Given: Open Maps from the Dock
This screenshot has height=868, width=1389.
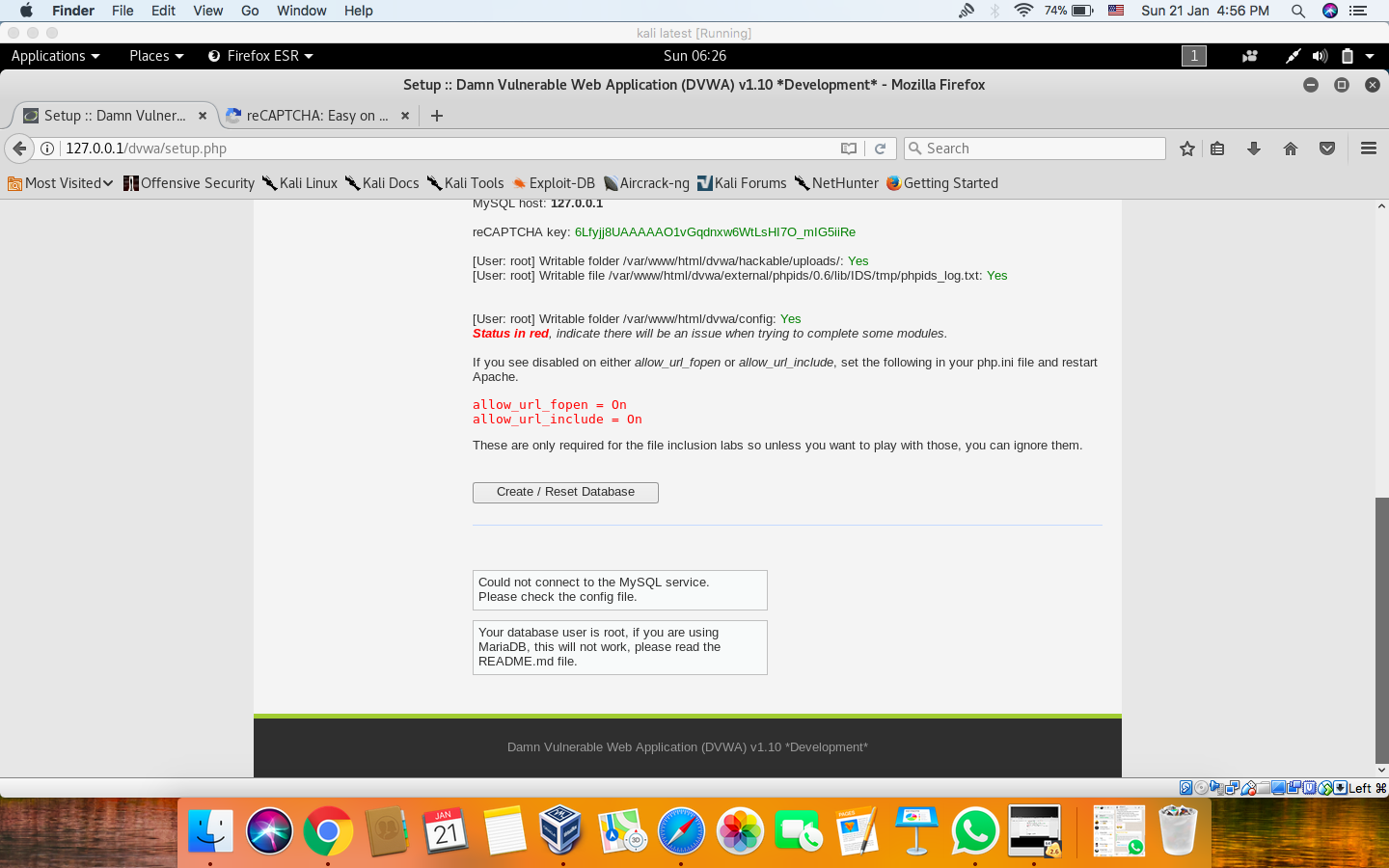Looking at the screenshot, I should click(x=622, y=830).
